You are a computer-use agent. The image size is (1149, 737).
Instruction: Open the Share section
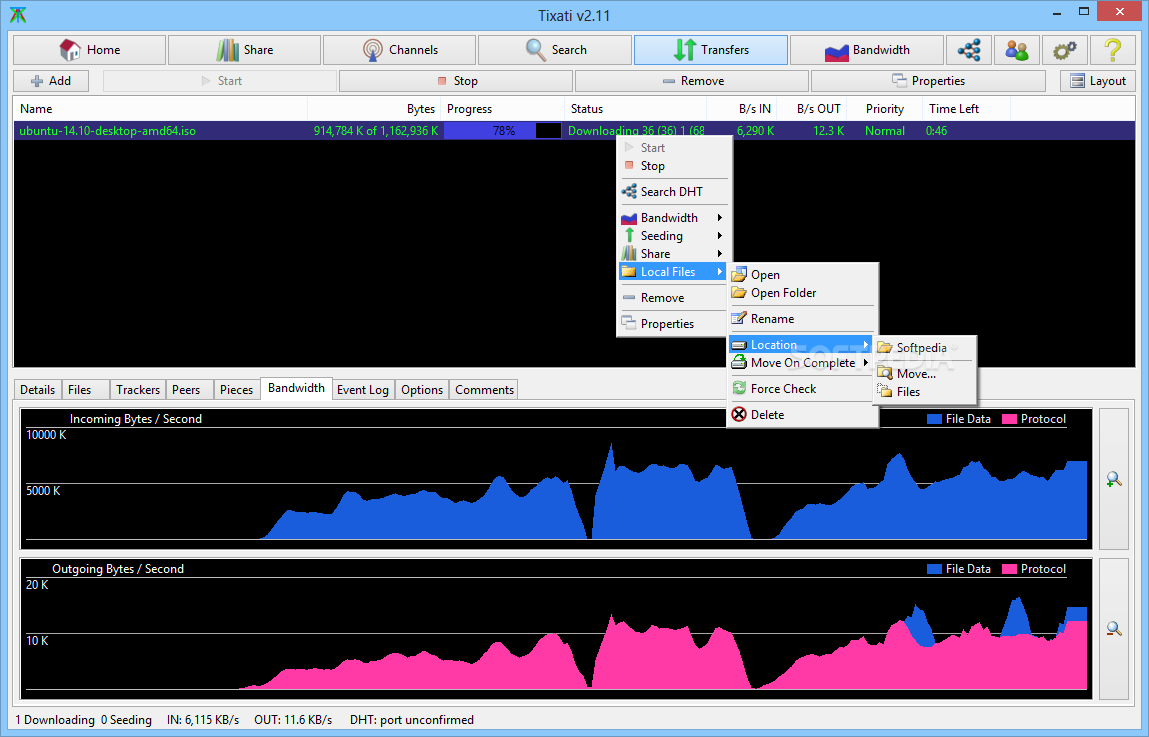click(244, 50)
